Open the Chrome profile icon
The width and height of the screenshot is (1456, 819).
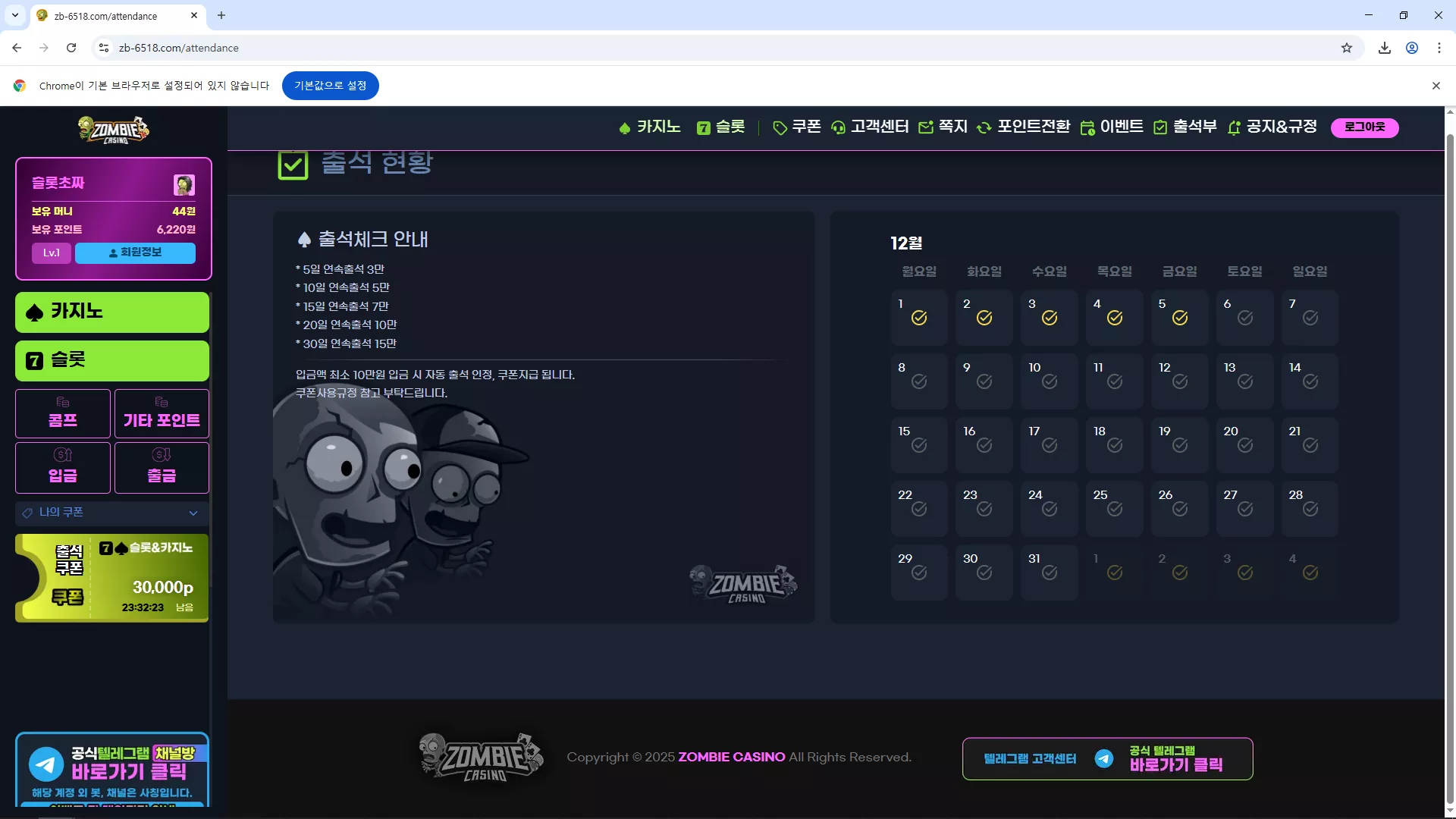pos(1412,48)
